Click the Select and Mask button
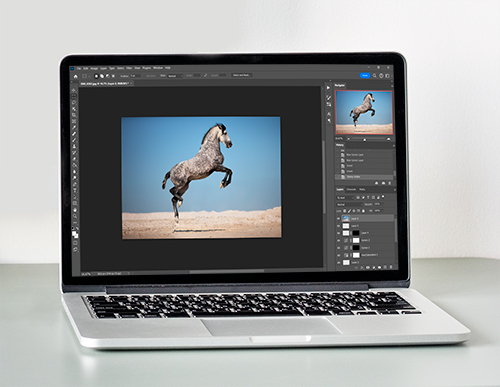Screen dimensions: 500x387 [241, 75]
